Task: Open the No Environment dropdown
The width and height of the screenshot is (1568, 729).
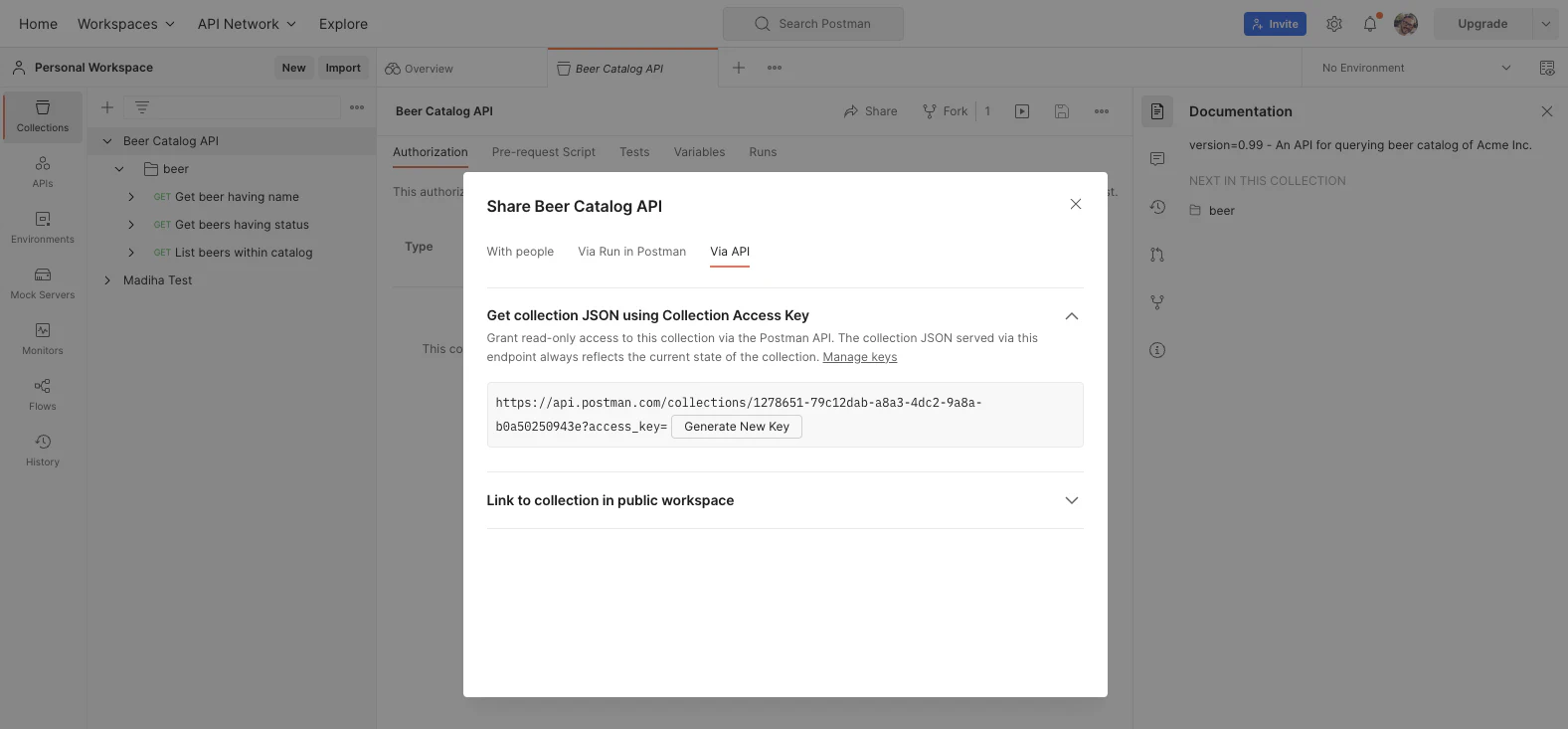Action: 1415,68
